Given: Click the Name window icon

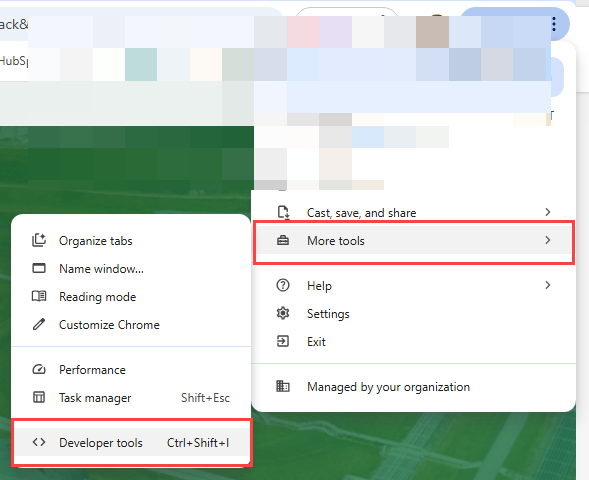Looking at the screenshot, I should point(39,268).
